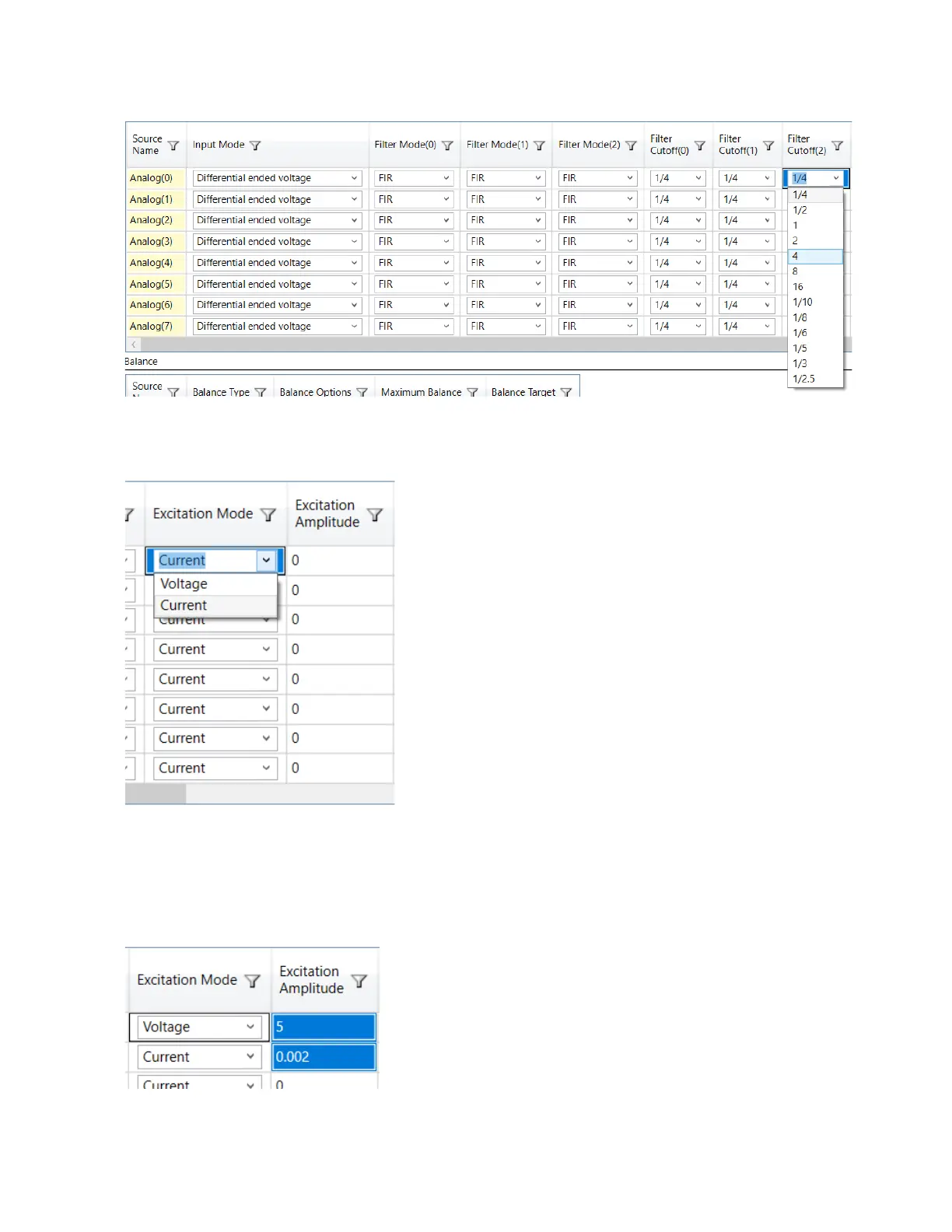
Task: Select cutoff option 8
Action: pyautogui.click(x=815, y=271)
